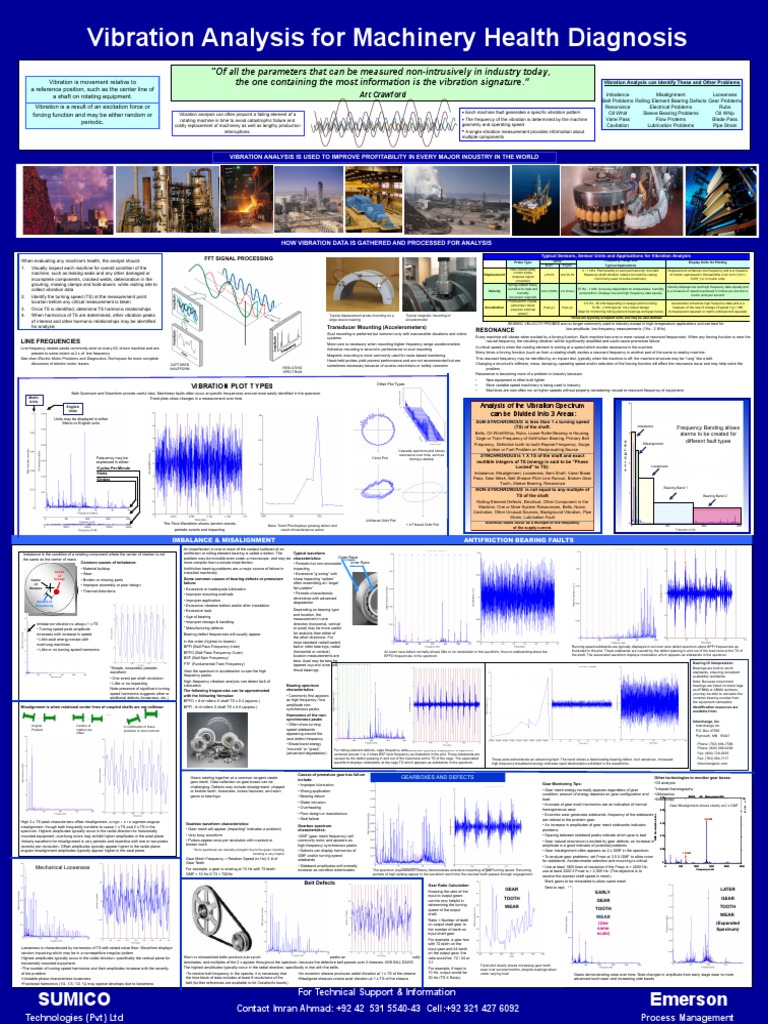Open the curved accelerometer mounting photo
Image resolution: width=768 pixels, height=1024 pixels.
362,284
